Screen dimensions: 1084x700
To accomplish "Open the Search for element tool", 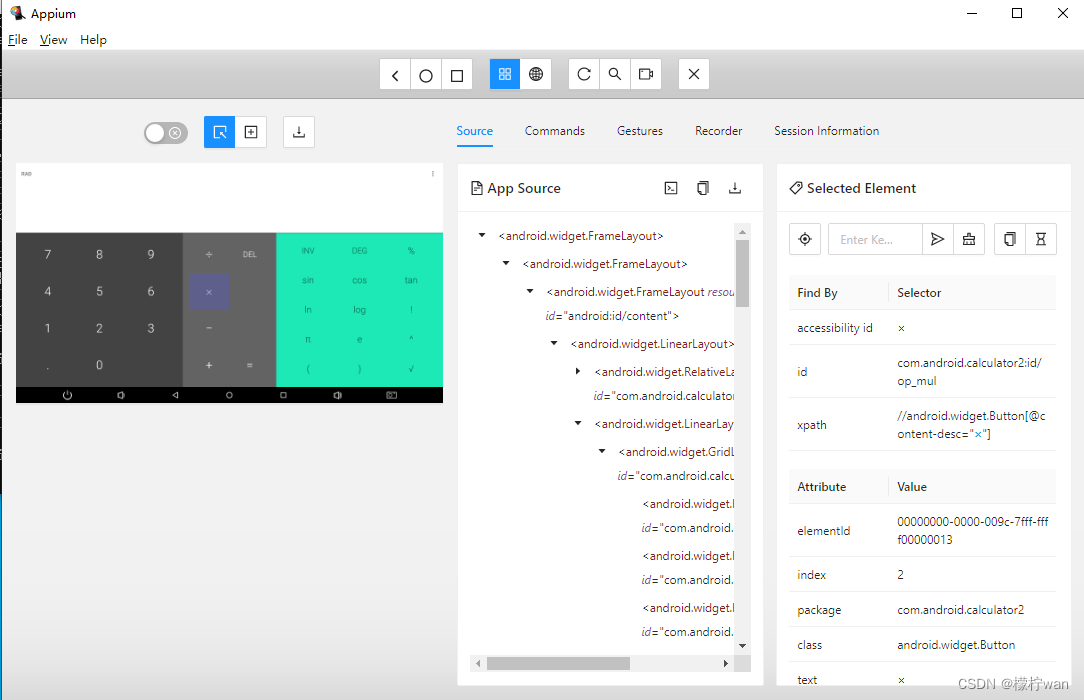I will click(615, 75).
